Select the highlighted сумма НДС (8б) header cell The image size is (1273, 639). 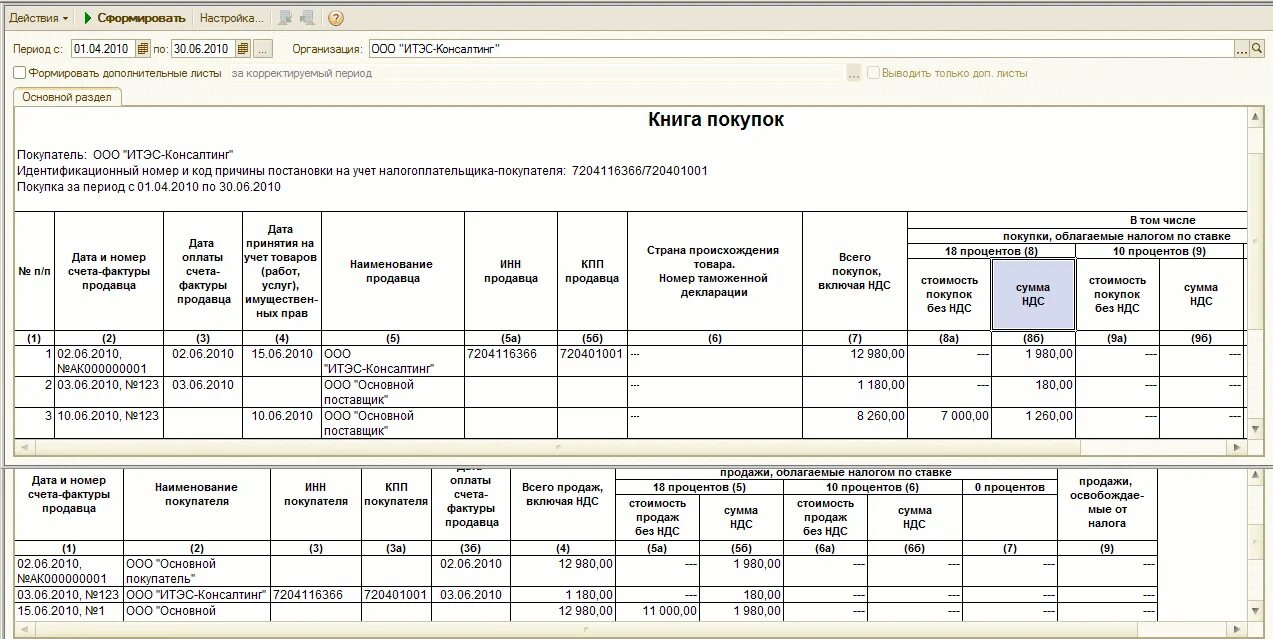[1033, 294]
